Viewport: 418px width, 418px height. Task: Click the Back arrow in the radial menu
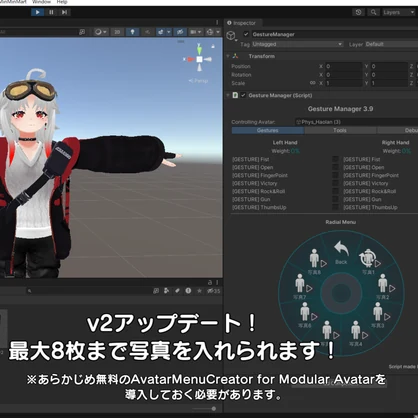341,252
